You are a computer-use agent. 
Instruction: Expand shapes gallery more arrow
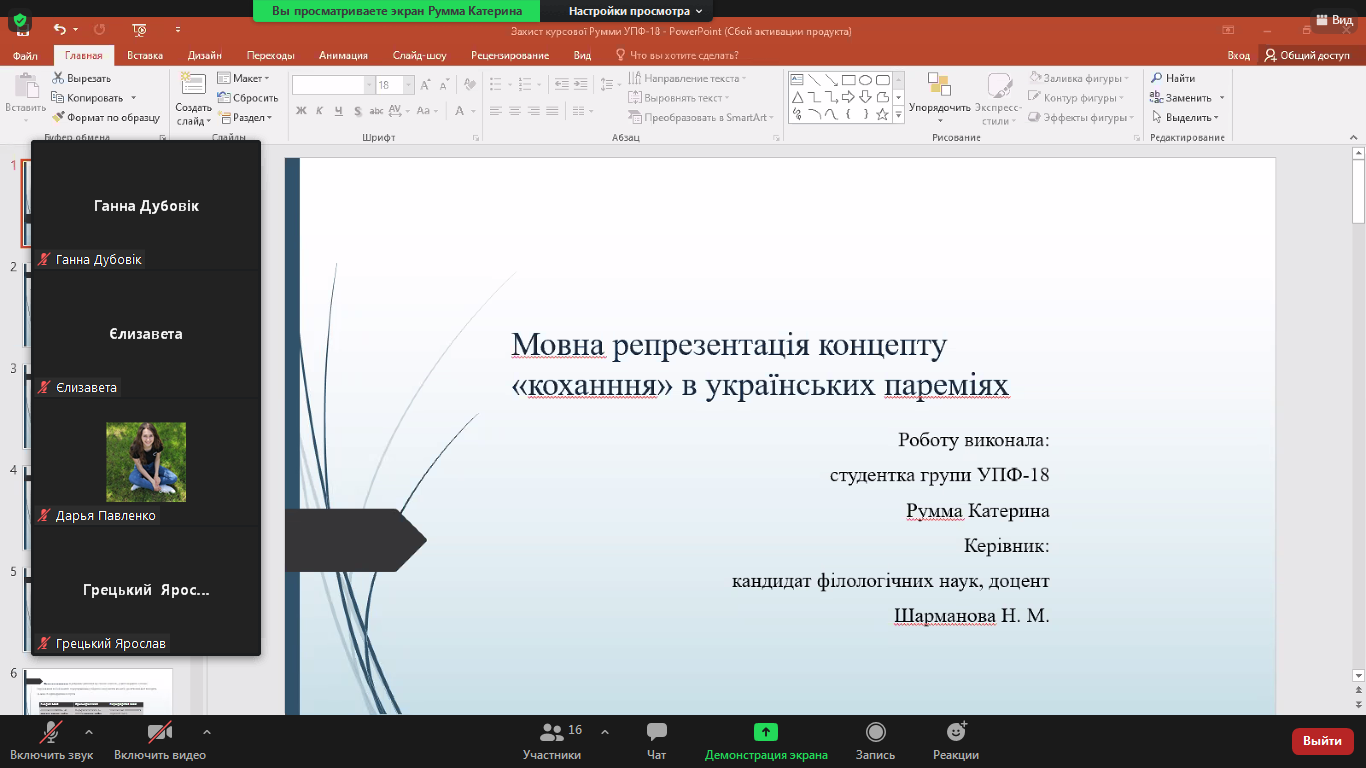tap(898, 116)
